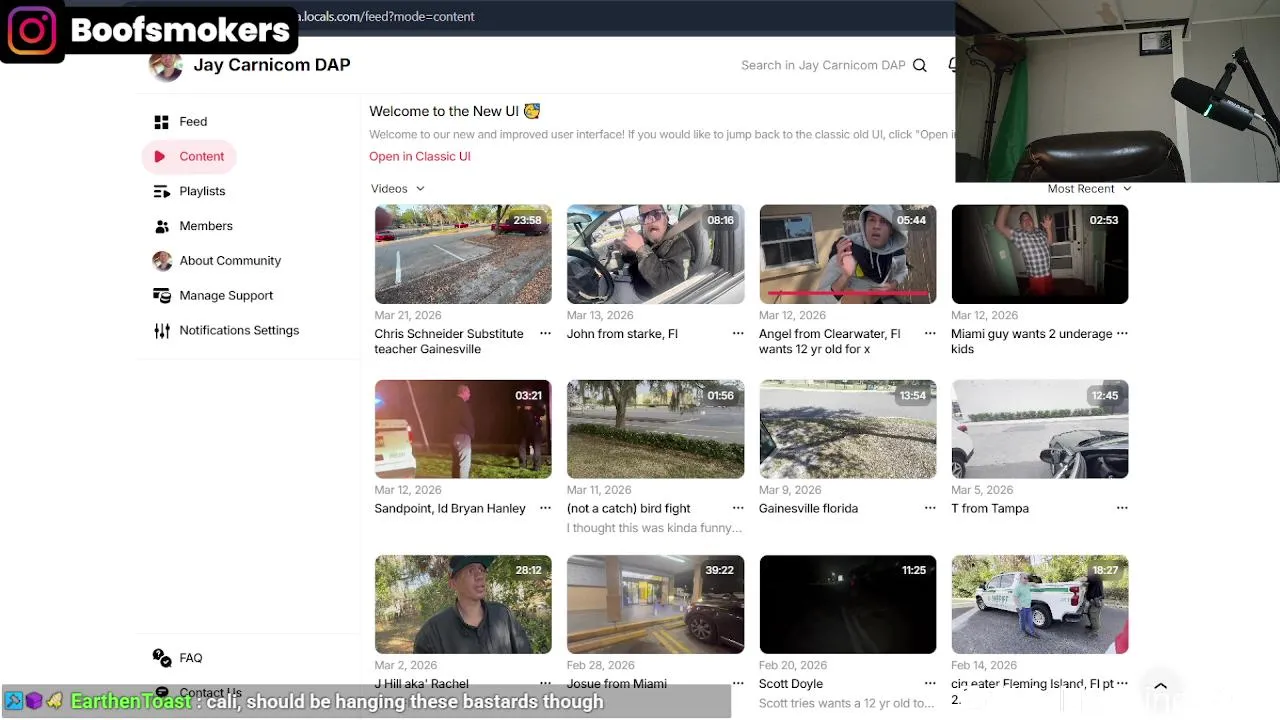Click the Content play icon in sidebar
The height and width of the screenshot is (720, 1280).
pos(159,156)
